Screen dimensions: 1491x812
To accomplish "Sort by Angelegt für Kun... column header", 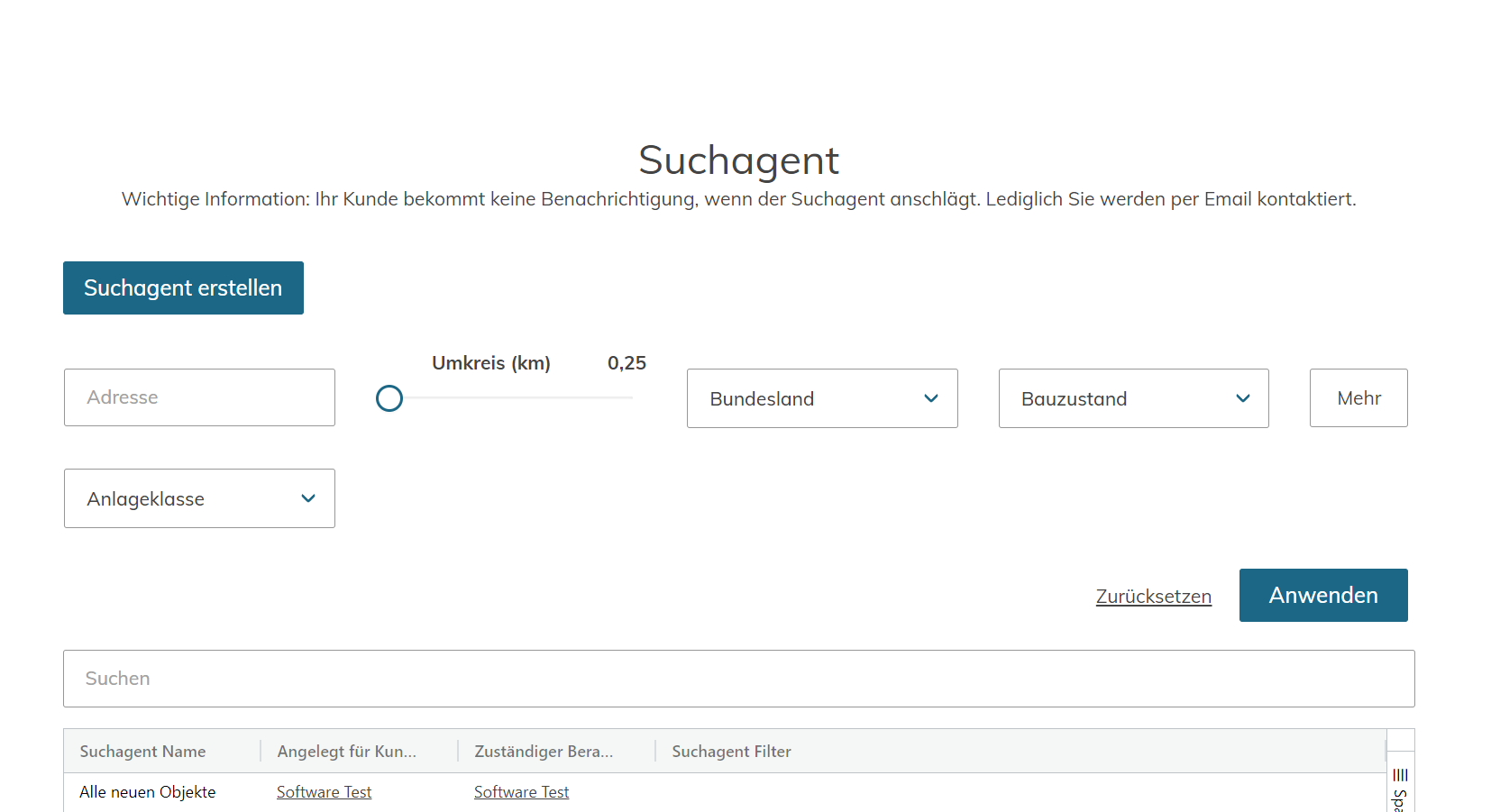I will (x=347, y=752).
